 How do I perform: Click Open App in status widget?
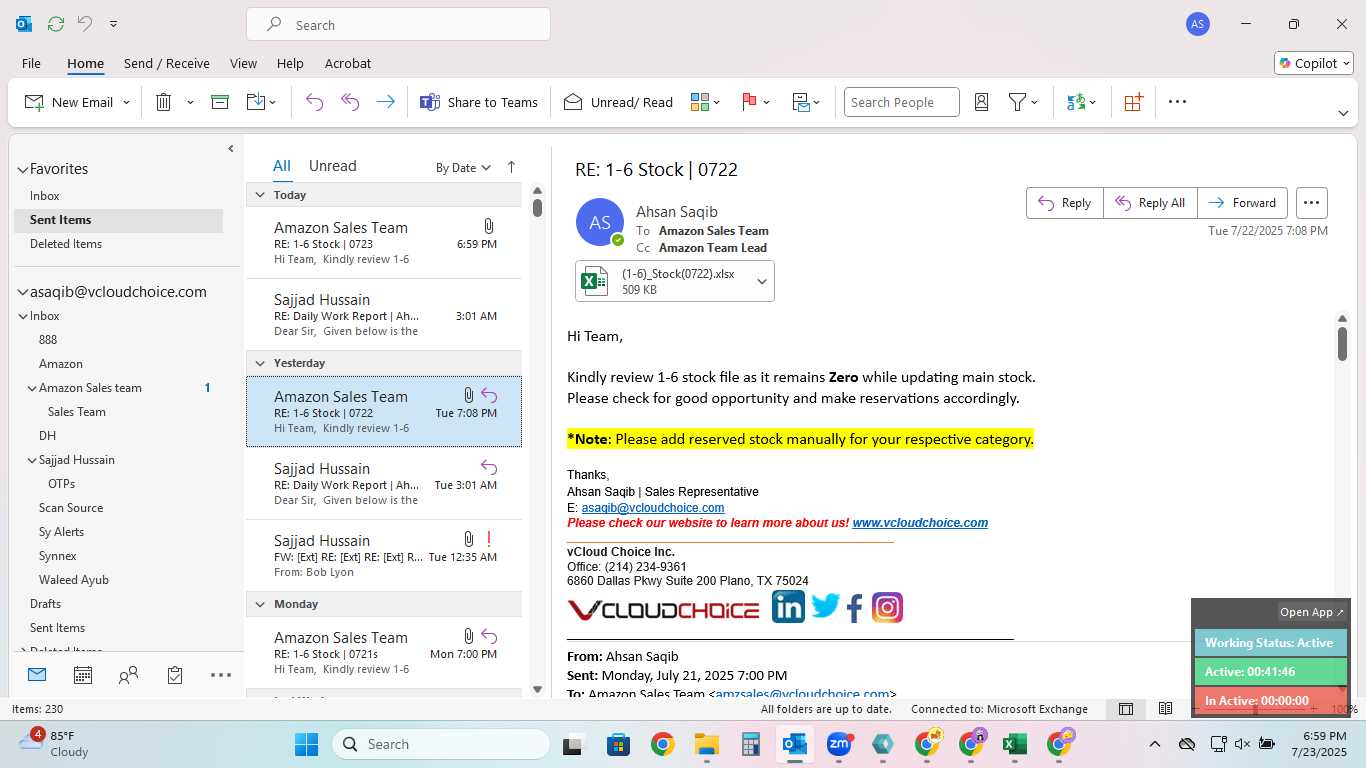(x=1312, y=612)
